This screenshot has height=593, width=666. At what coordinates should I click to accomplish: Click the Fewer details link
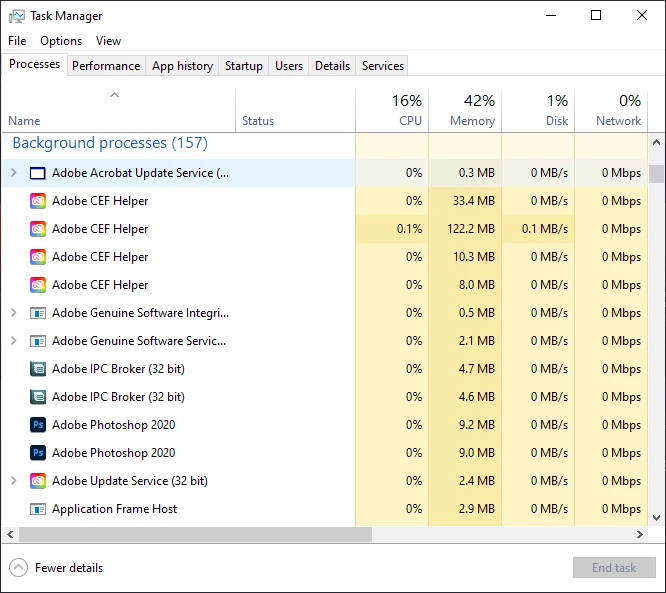pos(69,568)
